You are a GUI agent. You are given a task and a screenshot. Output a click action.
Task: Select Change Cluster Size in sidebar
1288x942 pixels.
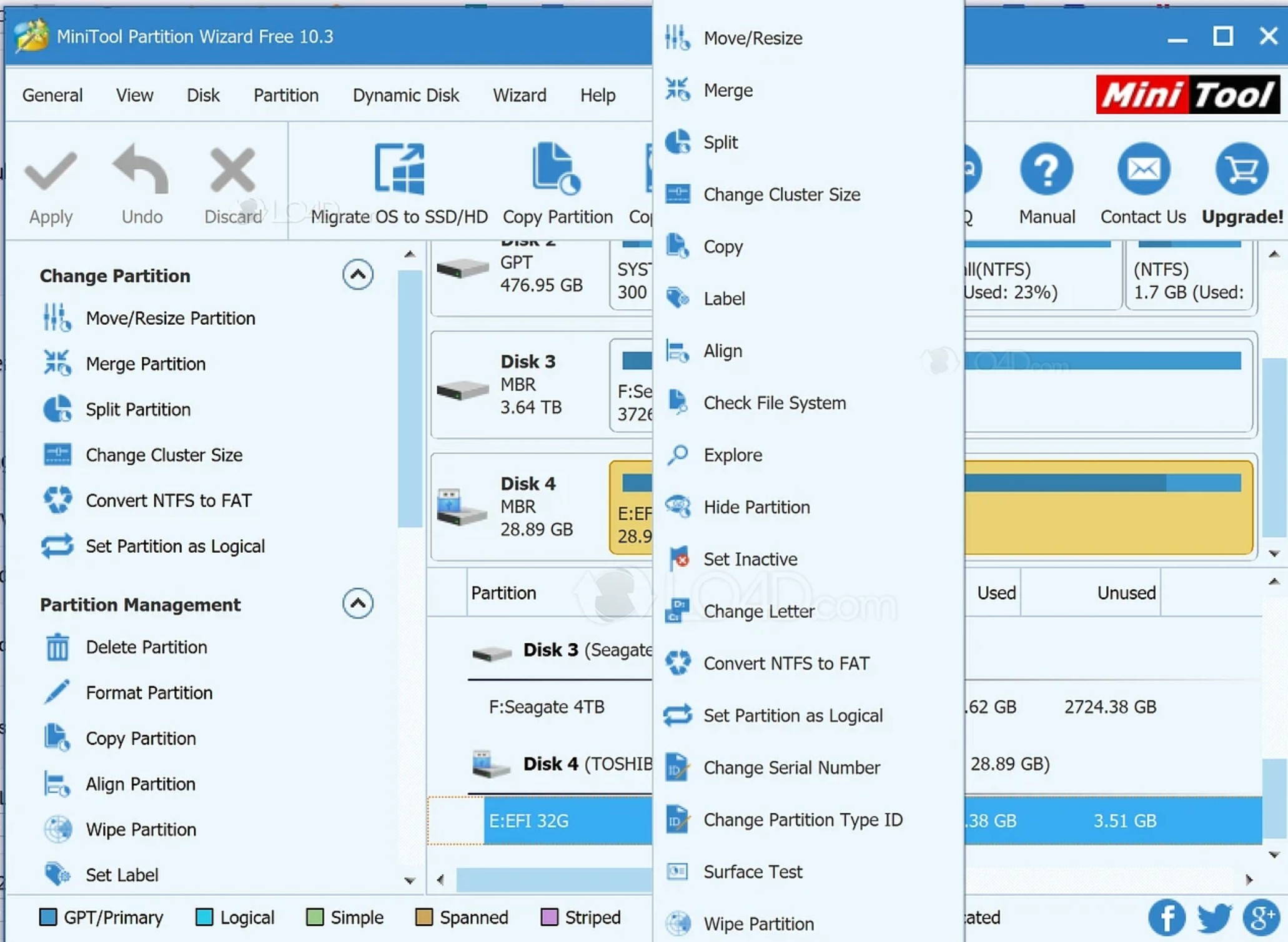click(143, 455)
